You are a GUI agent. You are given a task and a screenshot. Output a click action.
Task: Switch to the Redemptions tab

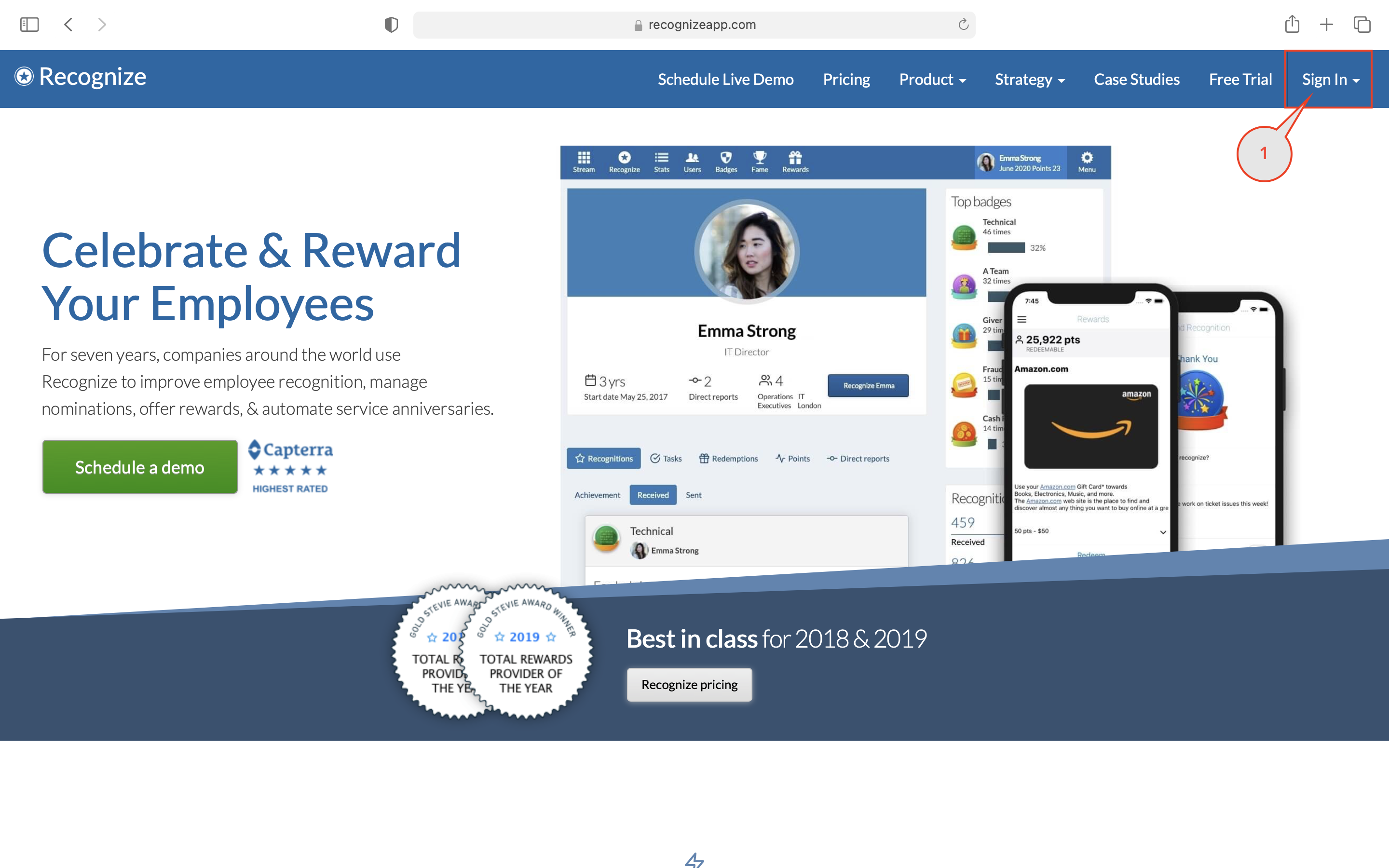pyautogui.click(x=728, y=458)
